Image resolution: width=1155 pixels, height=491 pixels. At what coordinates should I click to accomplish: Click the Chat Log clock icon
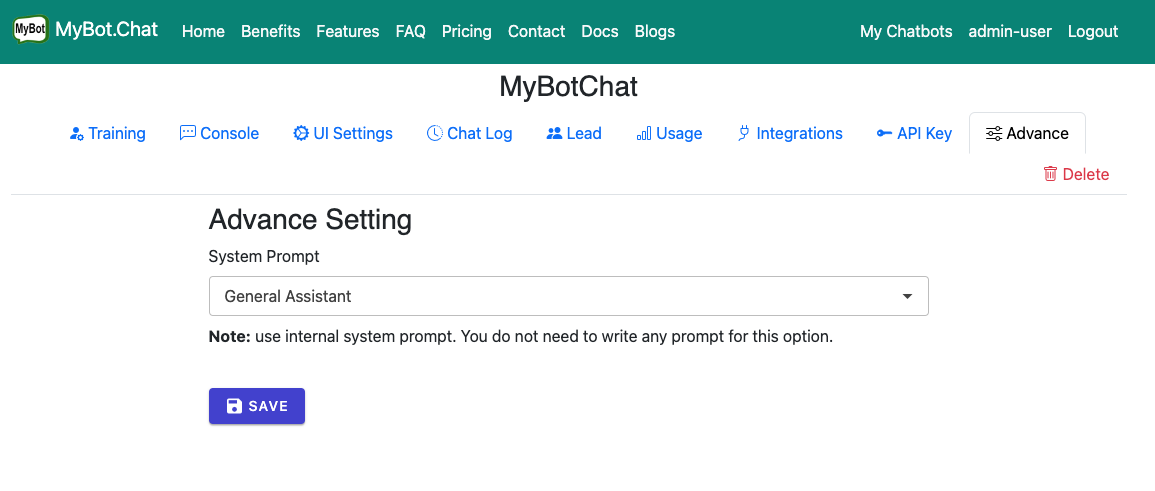434,133
